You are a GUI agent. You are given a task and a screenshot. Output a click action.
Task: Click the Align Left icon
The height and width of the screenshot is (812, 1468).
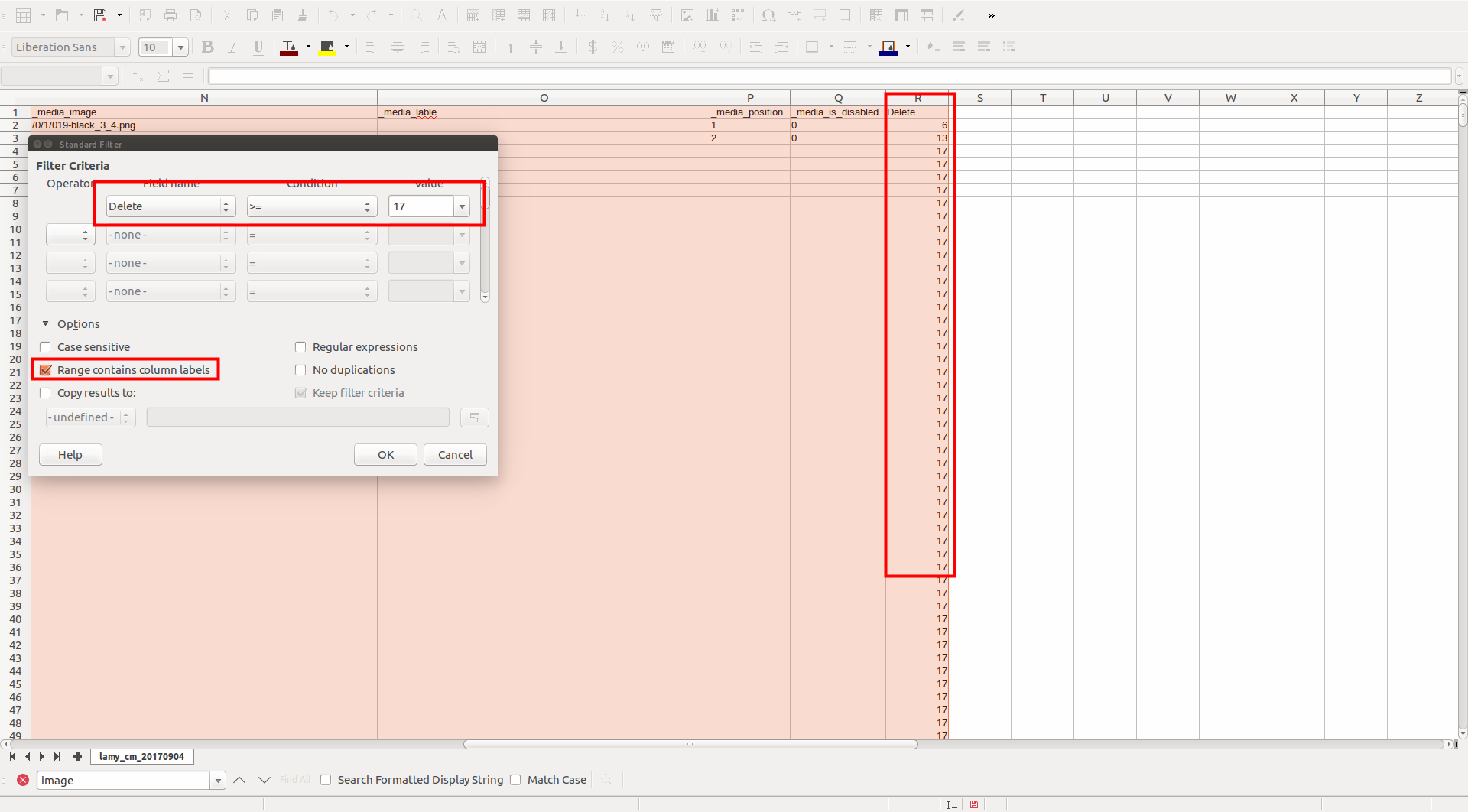pyautogui.click(x=372, y=47)
